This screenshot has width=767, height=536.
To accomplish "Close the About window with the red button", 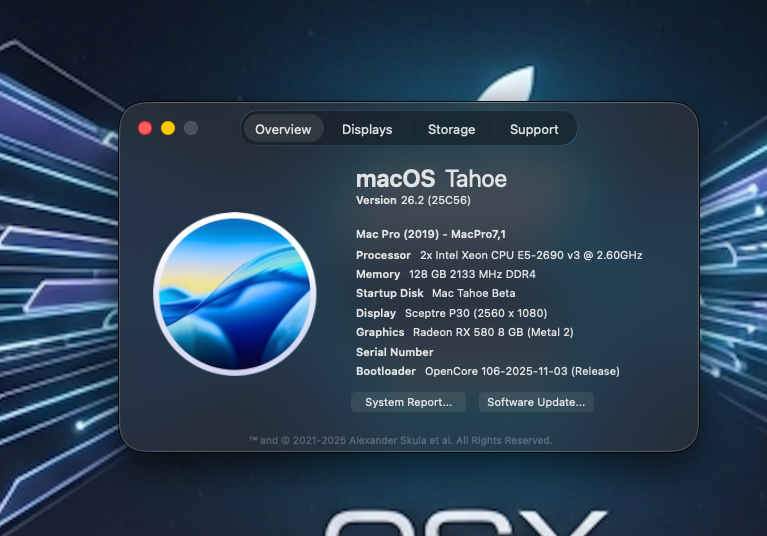I will click(145, 128).
